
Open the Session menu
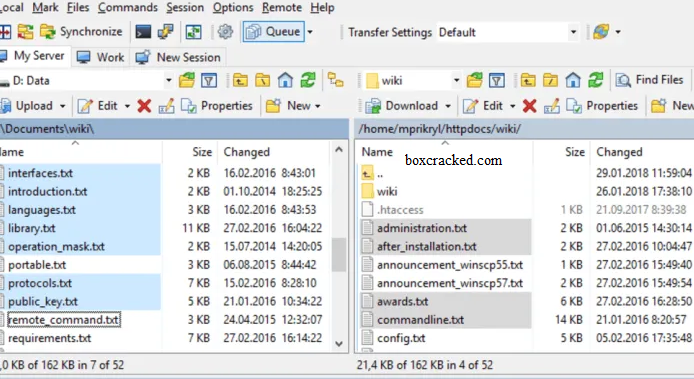click(x=185, y=8)
